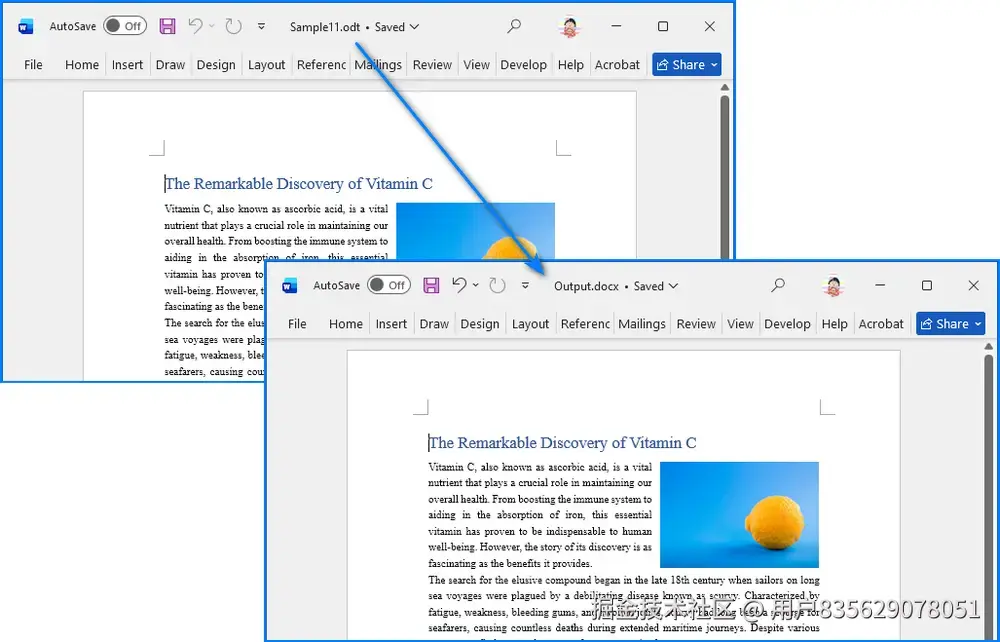Image resolution: width=1000 pixels, height=642 pixels.
Task: Open File tab in Output.docx window
Action: click(x=297, y=323)
